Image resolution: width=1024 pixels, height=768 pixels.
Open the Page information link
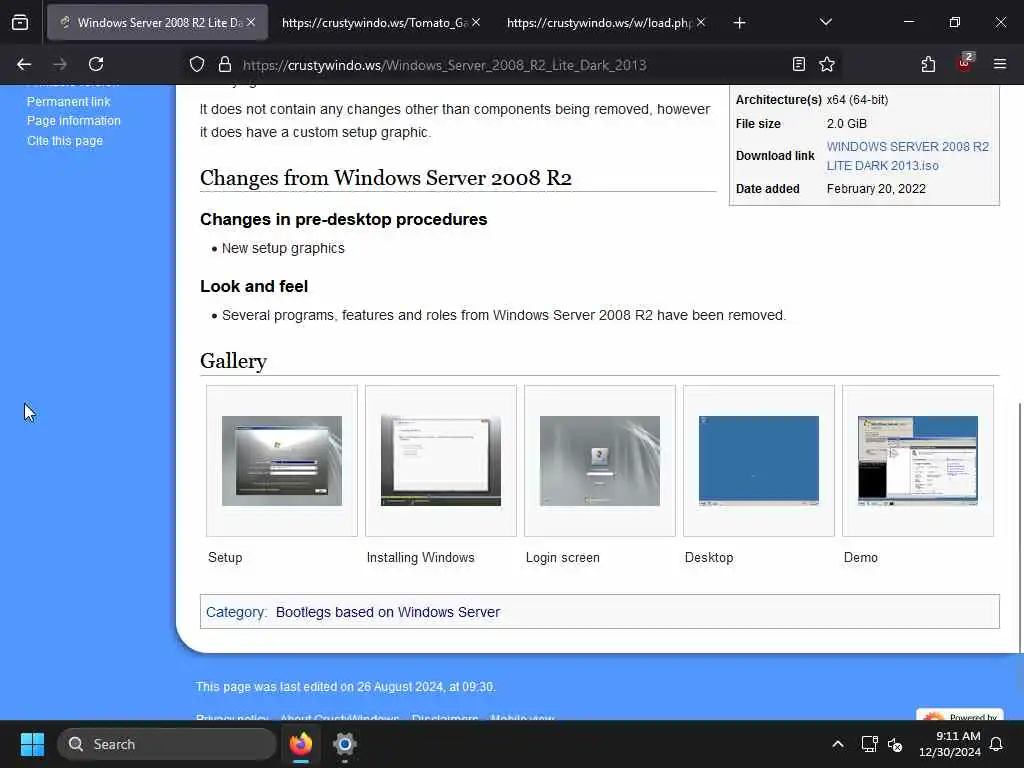(74, 121)
